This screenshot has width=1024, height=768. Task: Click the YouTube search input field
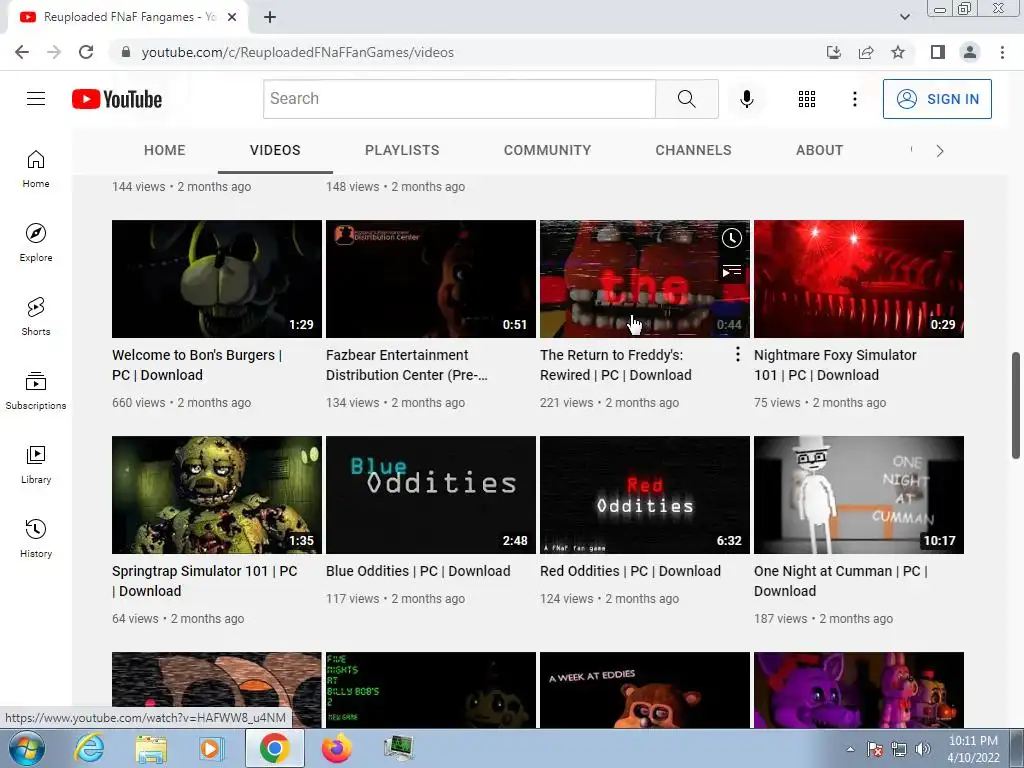[459, 99]
